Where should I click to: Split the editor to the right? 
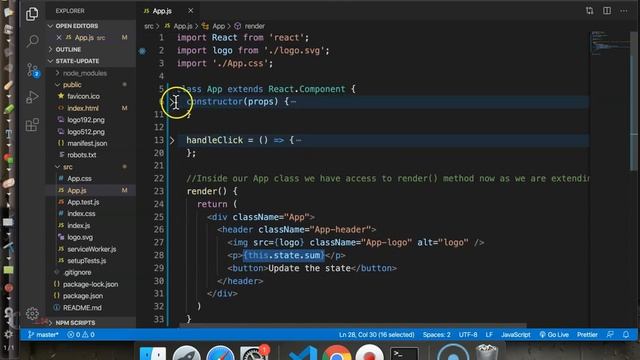(607, 11)
